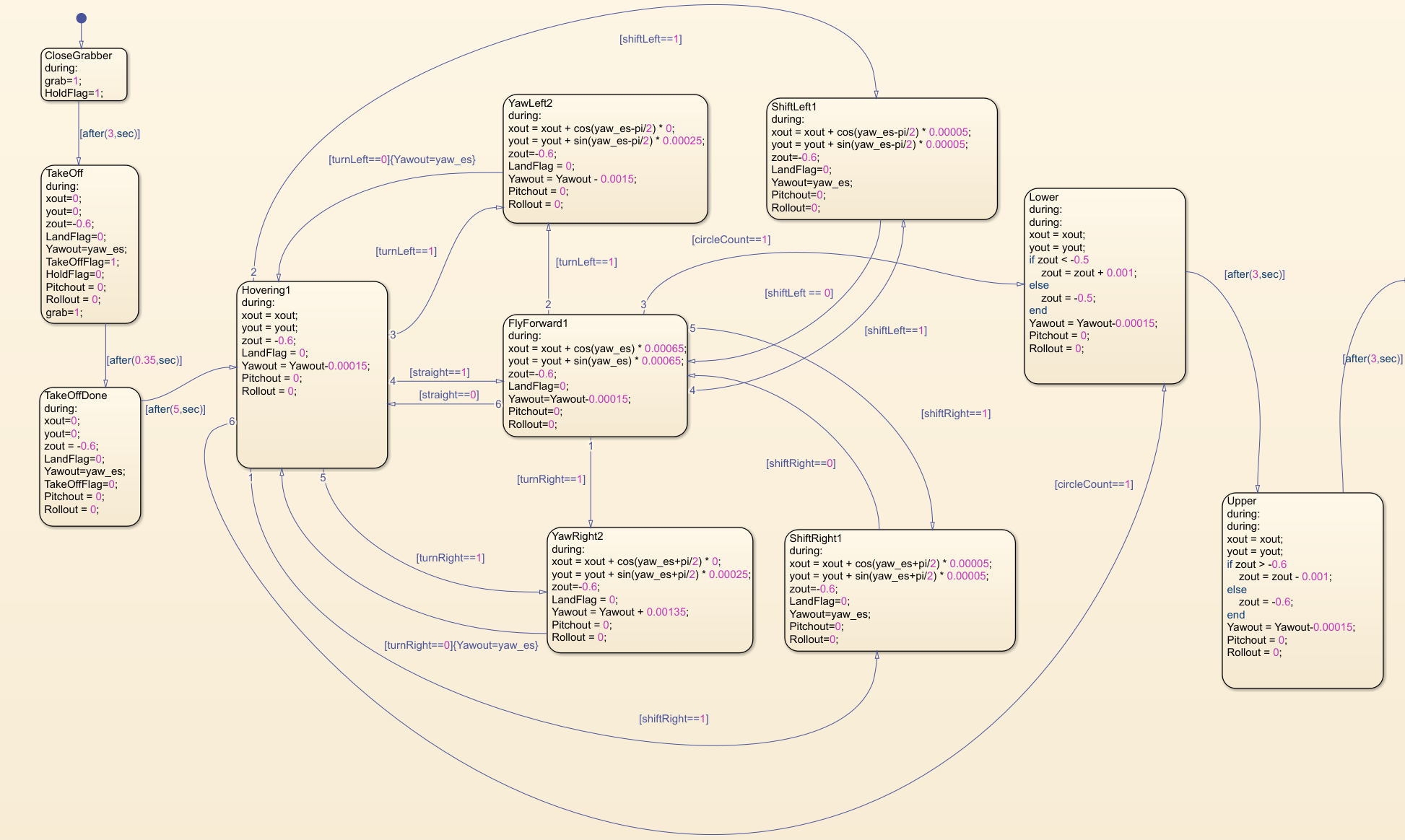Click the default transition start dot
The image size is (1405, 840).
pos(81,18)
